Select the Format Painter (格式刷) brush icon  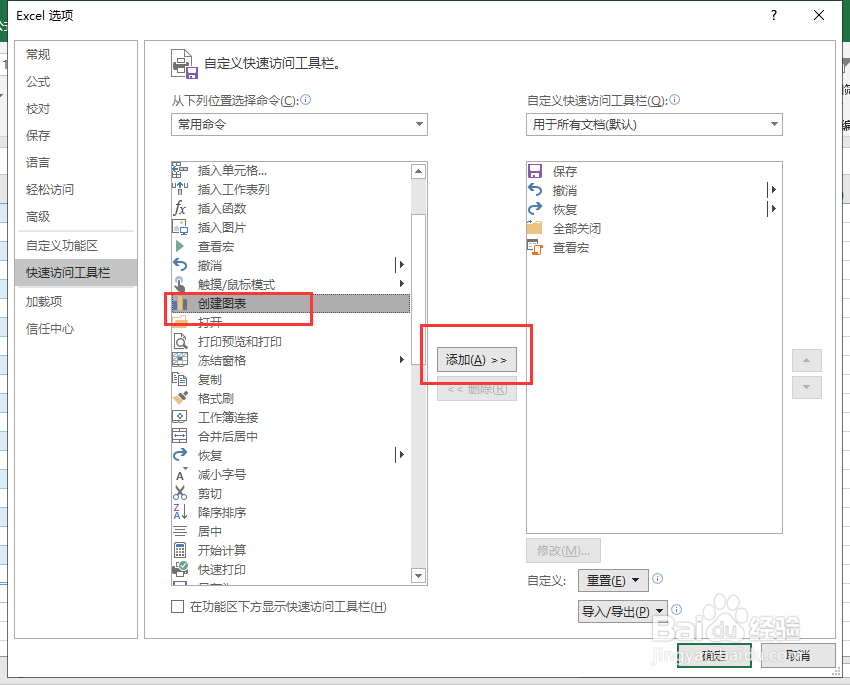(x=179, y=398)
